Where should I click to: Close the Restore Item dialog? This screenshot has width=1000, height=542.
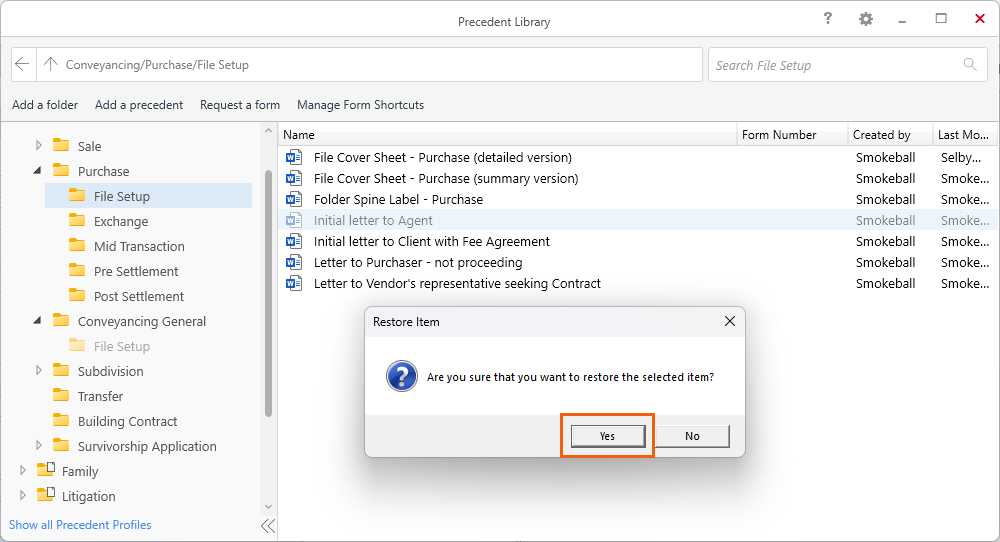tap(730, 322)
